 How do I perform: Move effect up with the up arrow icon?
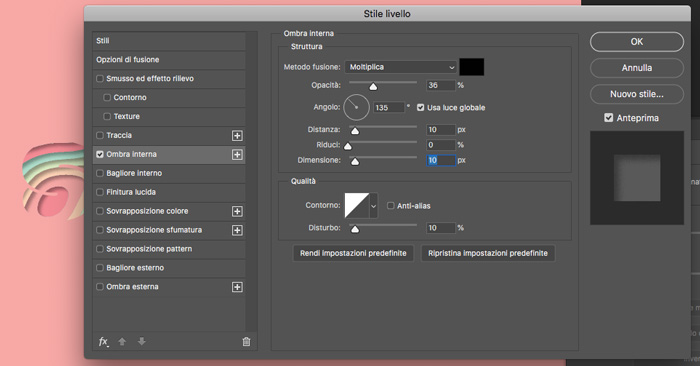[x=122, y=342]
